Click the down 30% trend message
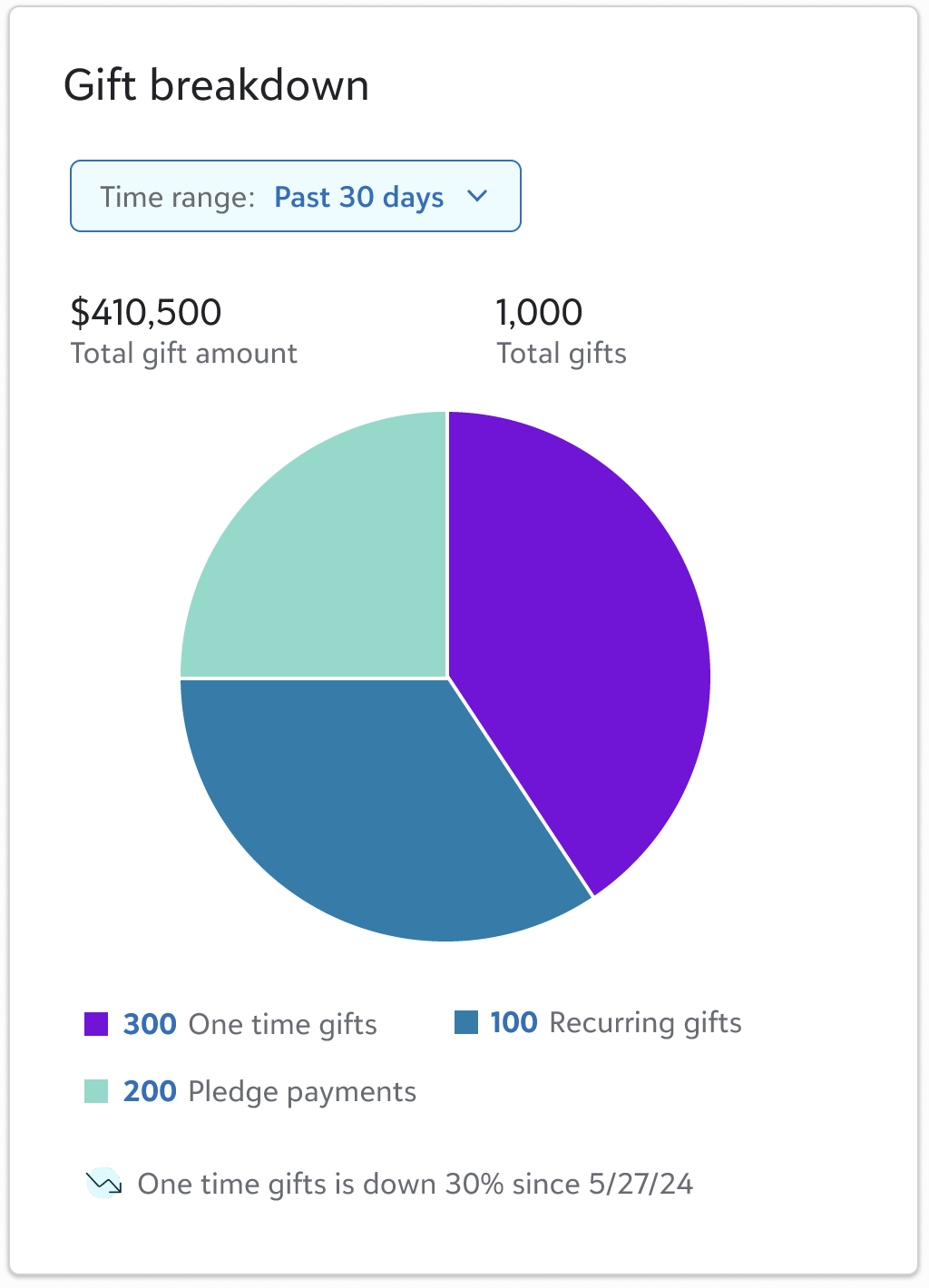This screenshot has height=1288, width=929. 415,1184
